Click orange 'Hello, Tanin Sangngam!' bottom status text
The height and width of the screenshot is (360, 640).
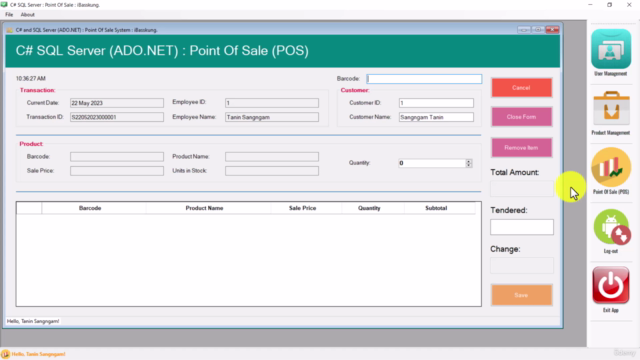(x=38, y=354)
